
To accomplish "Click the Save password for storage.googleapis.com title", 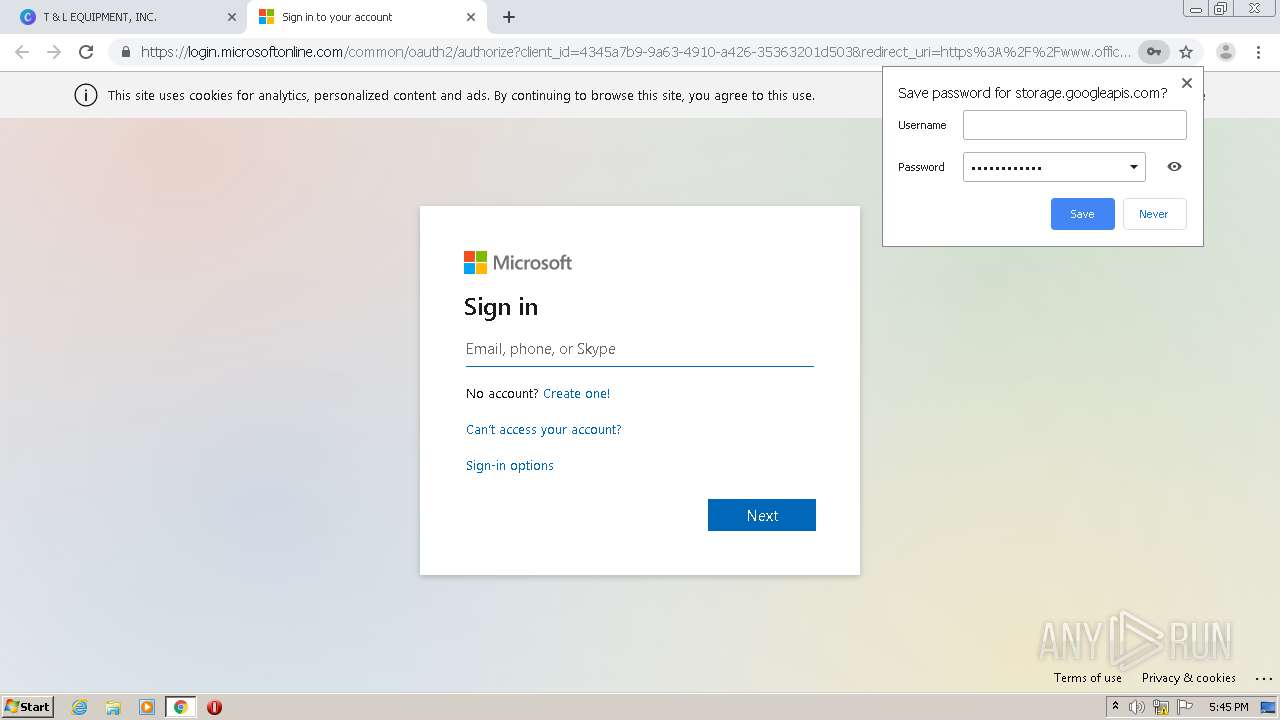I will [x=1032, y=93].
